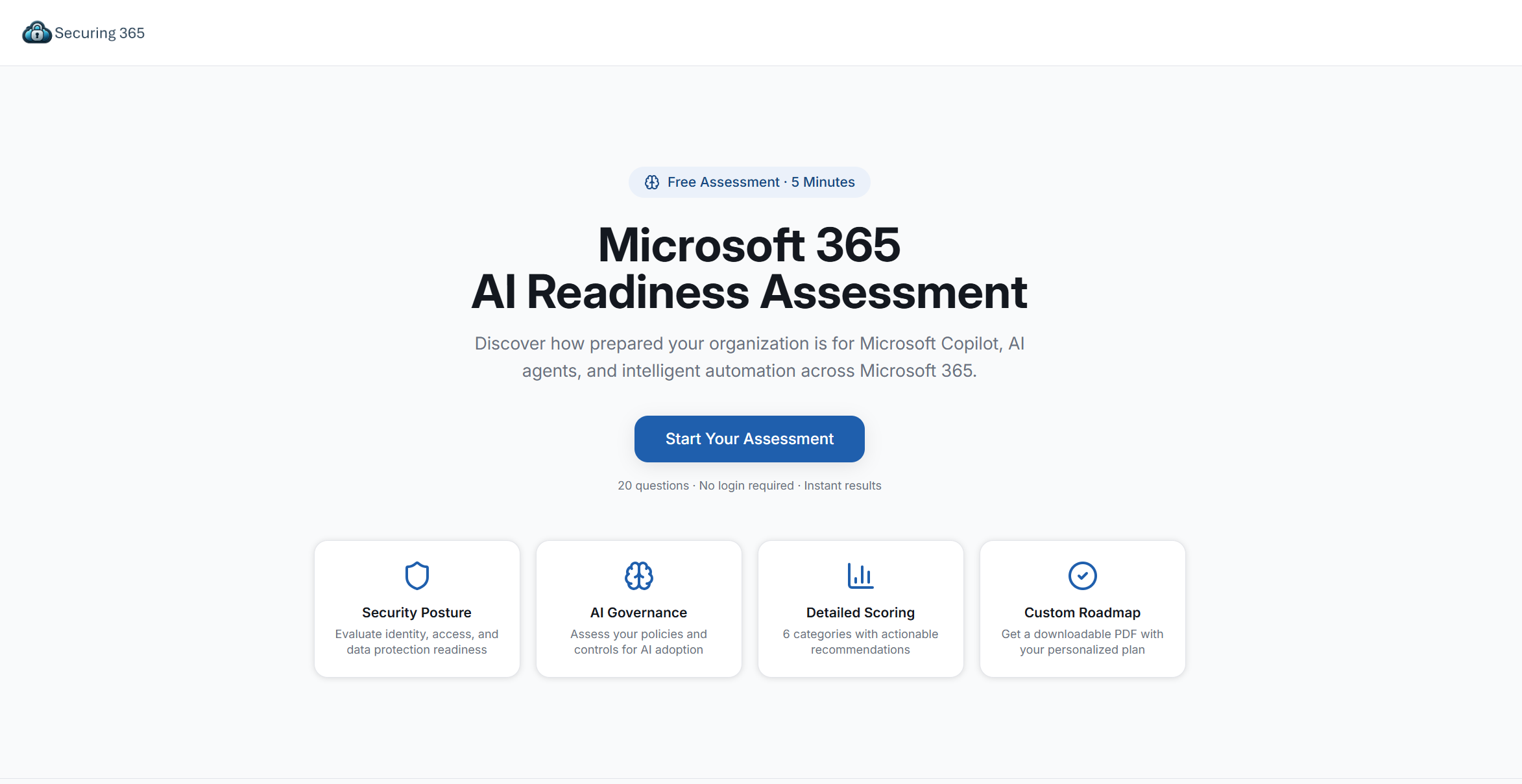Click the bar chart icon on Detailed Scoring card
Screen dimensions: 1522x784
[861, 576]
